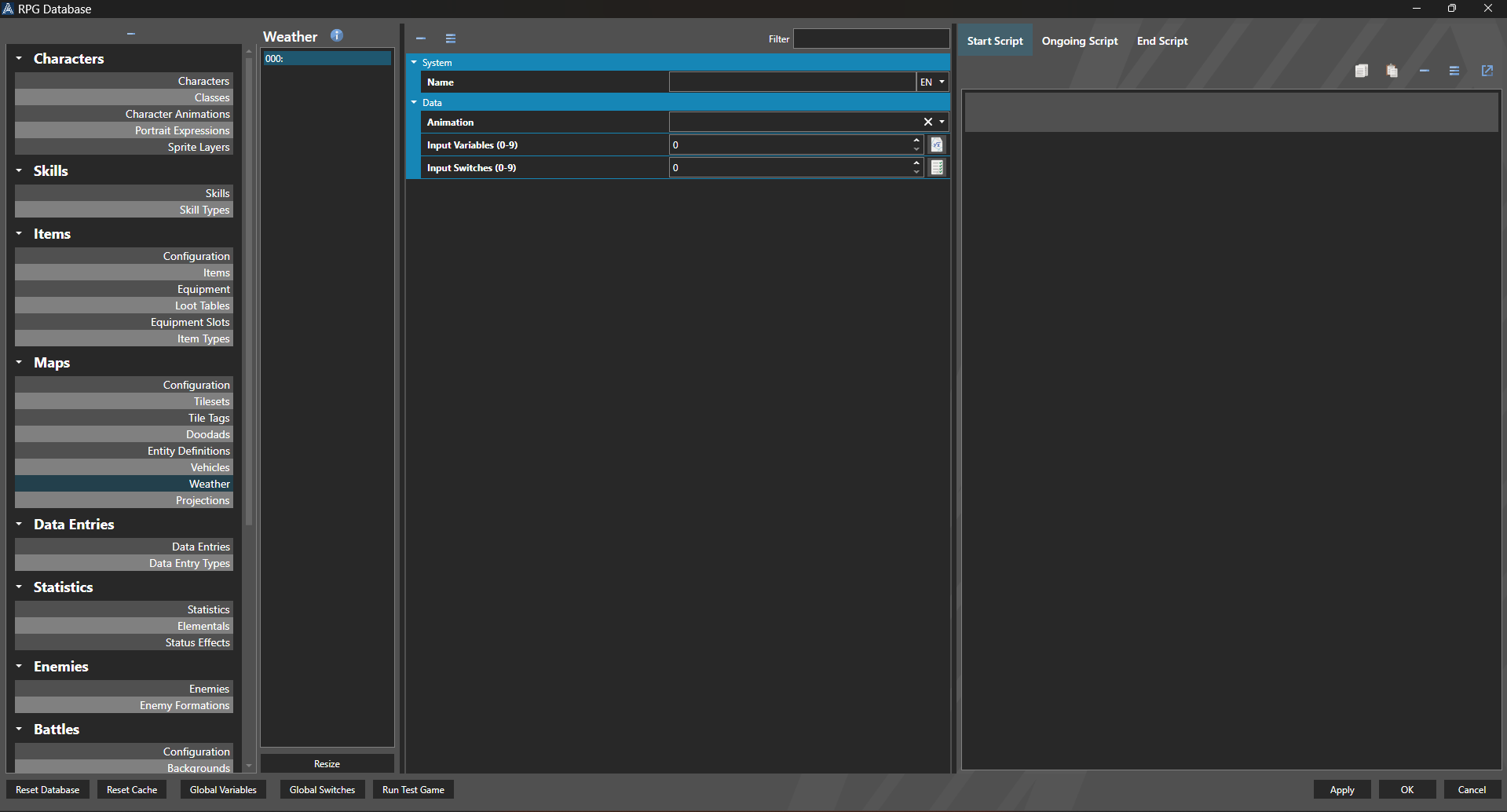Screen dimensions: 1507x812
Task: Collapse the Maps sidebar section
Action: click(x=19, y=362)
